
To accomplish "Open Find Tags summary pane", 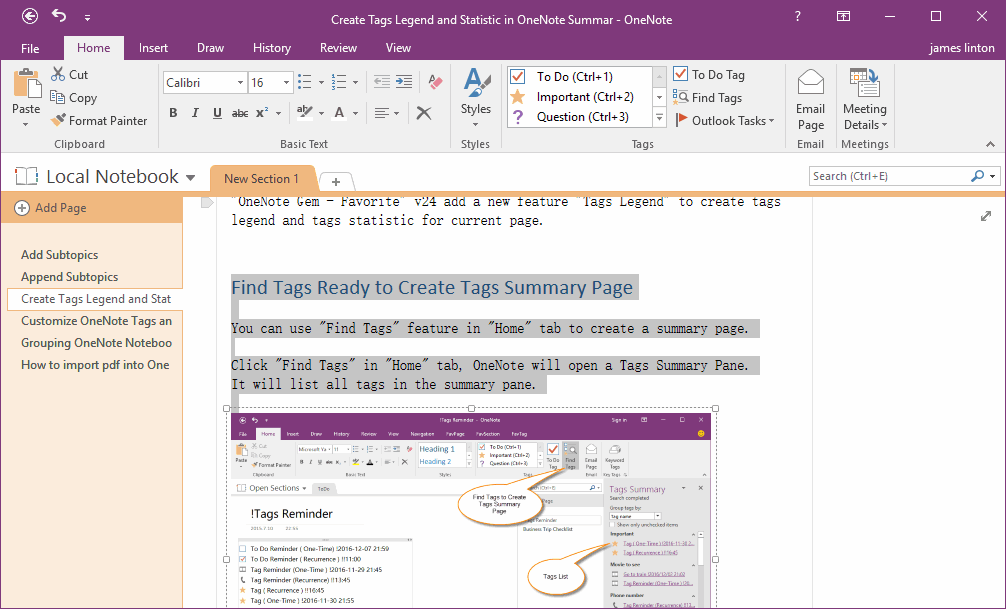I will (708, 98).
